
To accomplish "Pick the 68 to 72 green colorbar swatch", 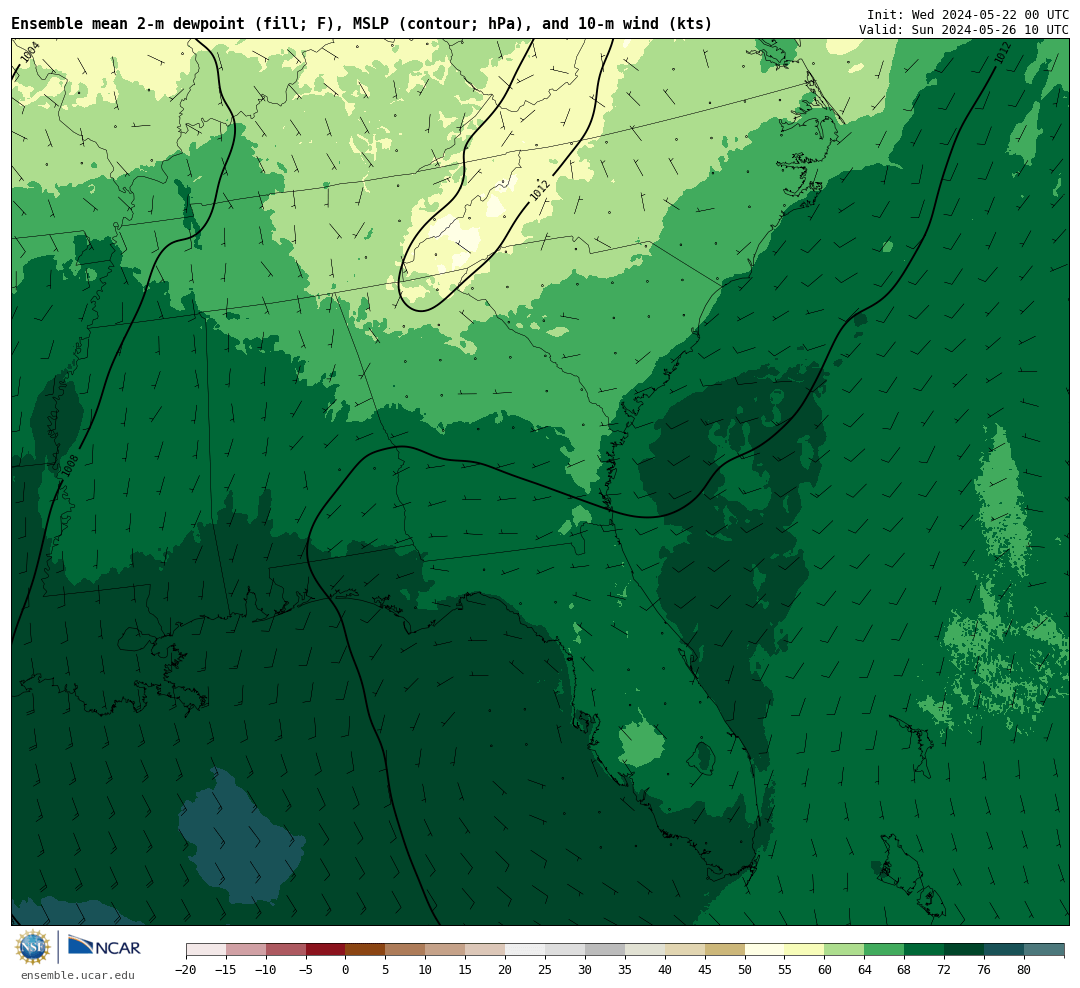I will (x=925, y=950).
